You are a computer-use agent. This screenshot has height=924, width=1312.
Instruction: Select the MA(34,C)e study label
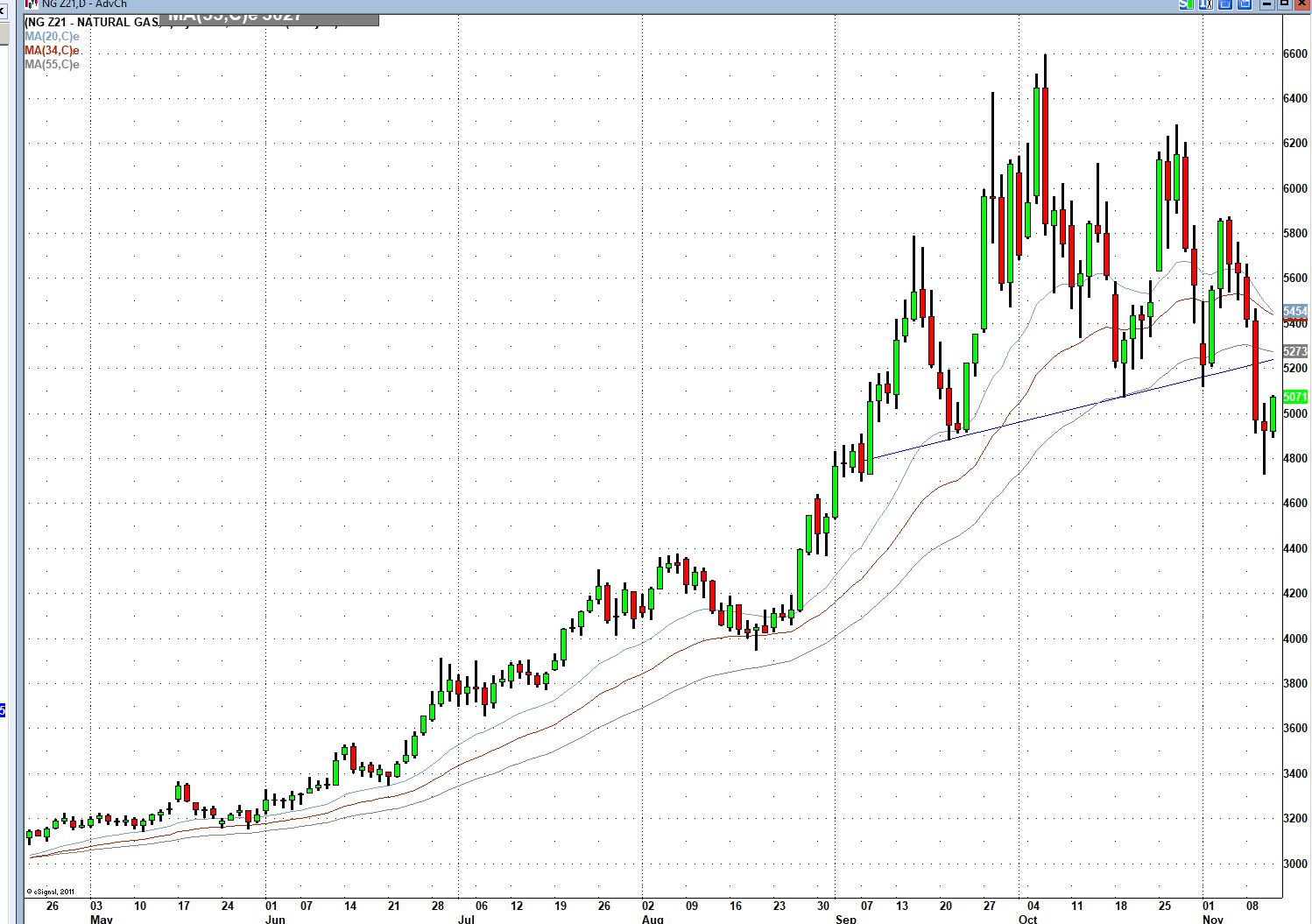52,51
